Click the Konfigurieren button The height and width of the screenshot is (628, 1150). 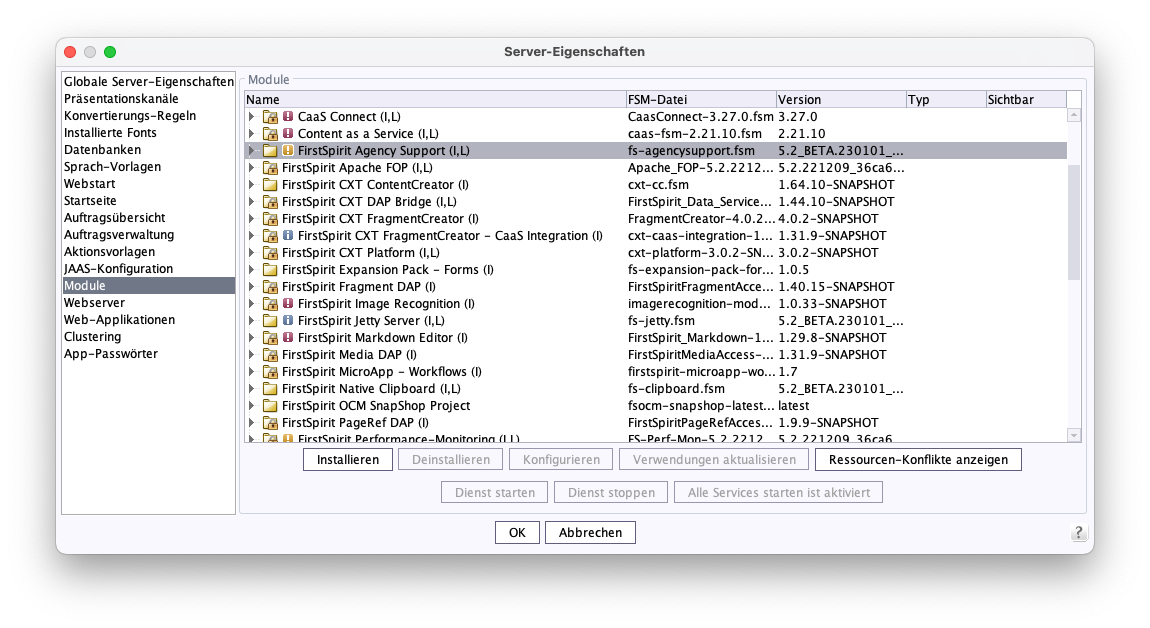coord(561,459)
